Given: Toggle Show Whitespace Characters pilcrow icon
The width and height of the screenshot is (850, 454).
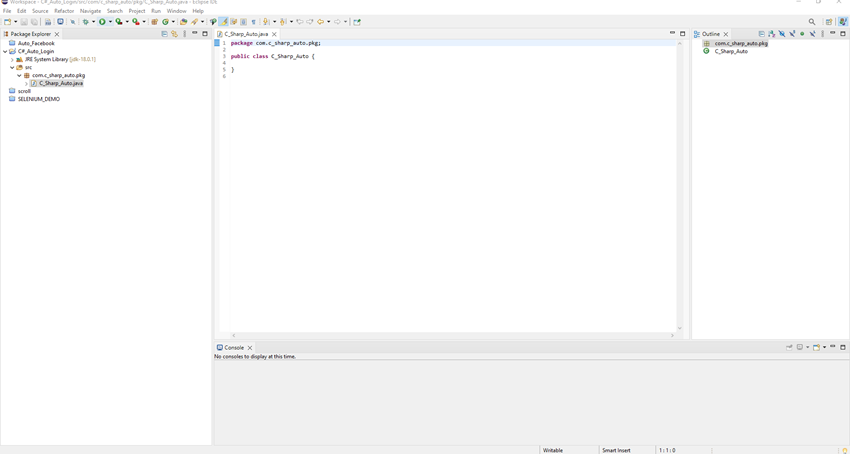Looking at the screenshot, I should [x=253, y=22].
